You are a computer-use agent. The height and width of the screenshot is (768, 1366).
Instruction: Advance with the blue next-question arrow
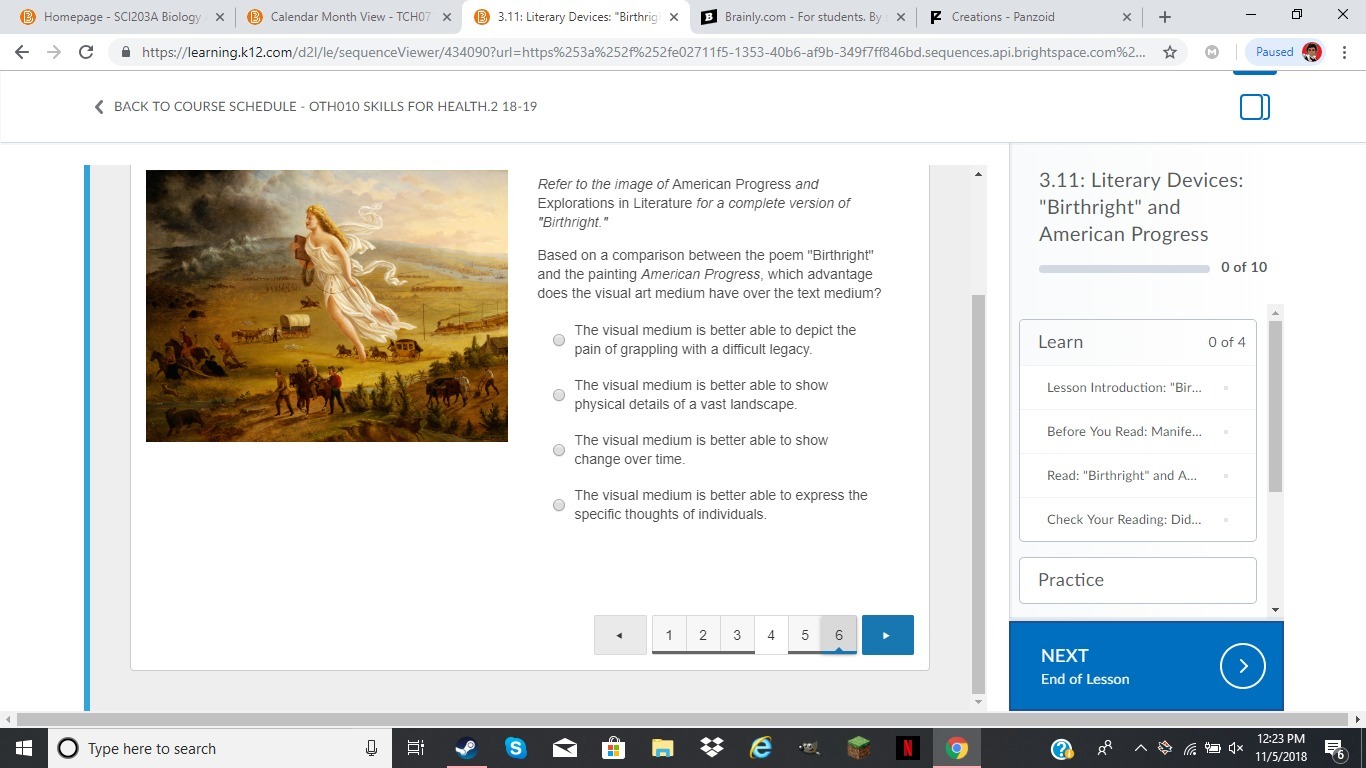click(x=888, y=635)
